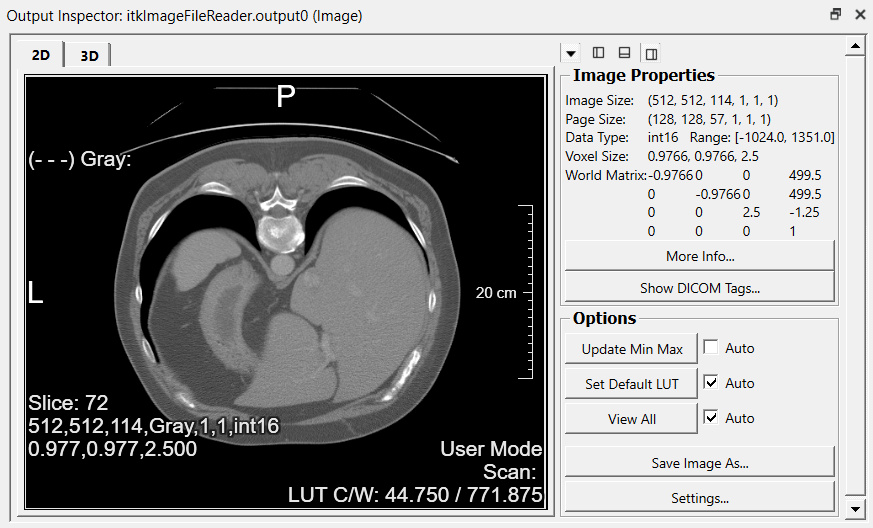Uncheck Auto next to View All
873x528 pixels.
click(x=711, y=418)
